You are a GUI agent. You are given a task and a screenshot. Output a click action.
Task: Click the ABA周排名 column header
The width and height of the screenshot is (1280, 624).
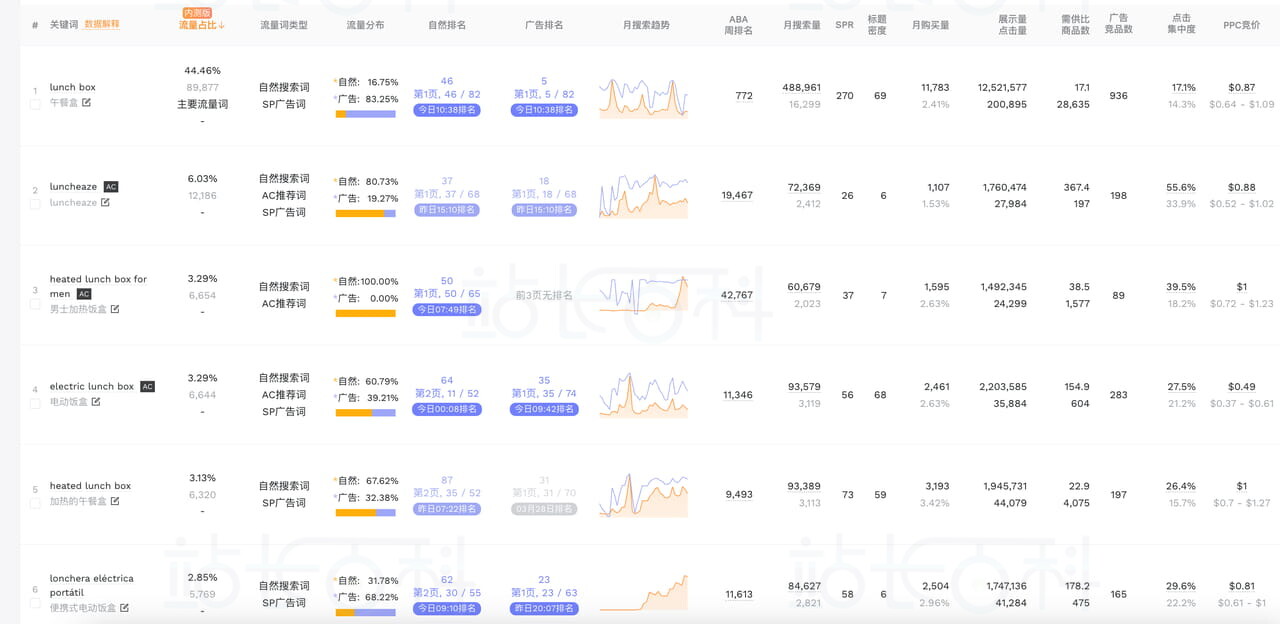click(738, 24)
